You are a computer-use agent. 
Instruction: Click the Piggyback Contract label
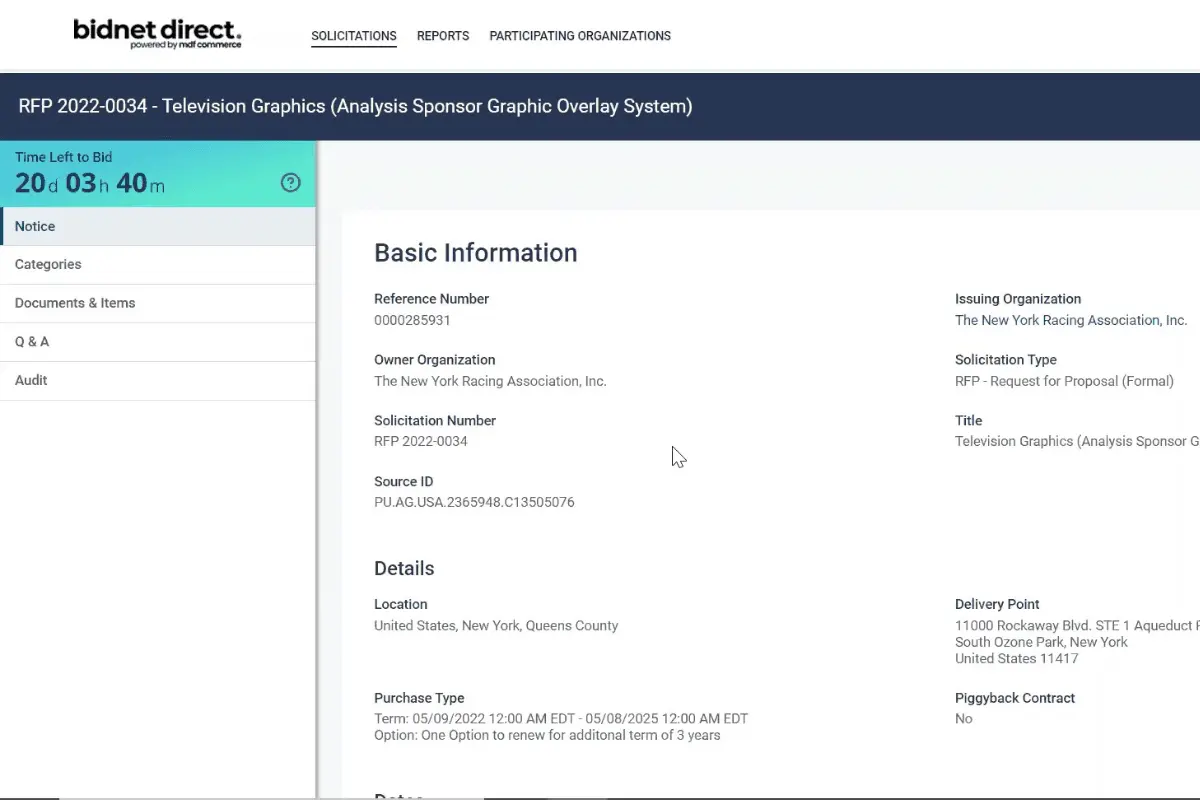click(1015, 698)
